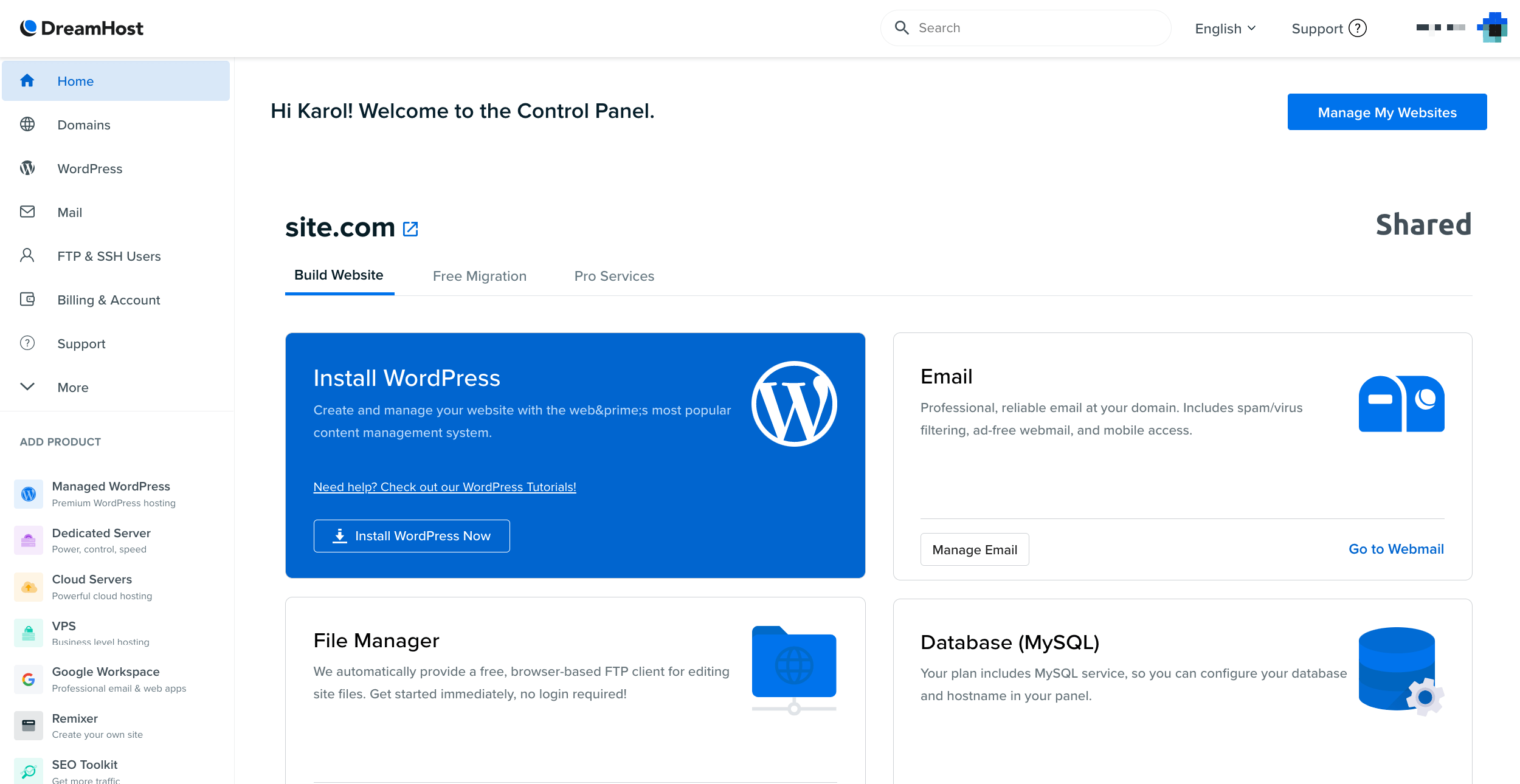1520x784 pixels.
Task: Open Billing & Account menu item
Action: 116,300
